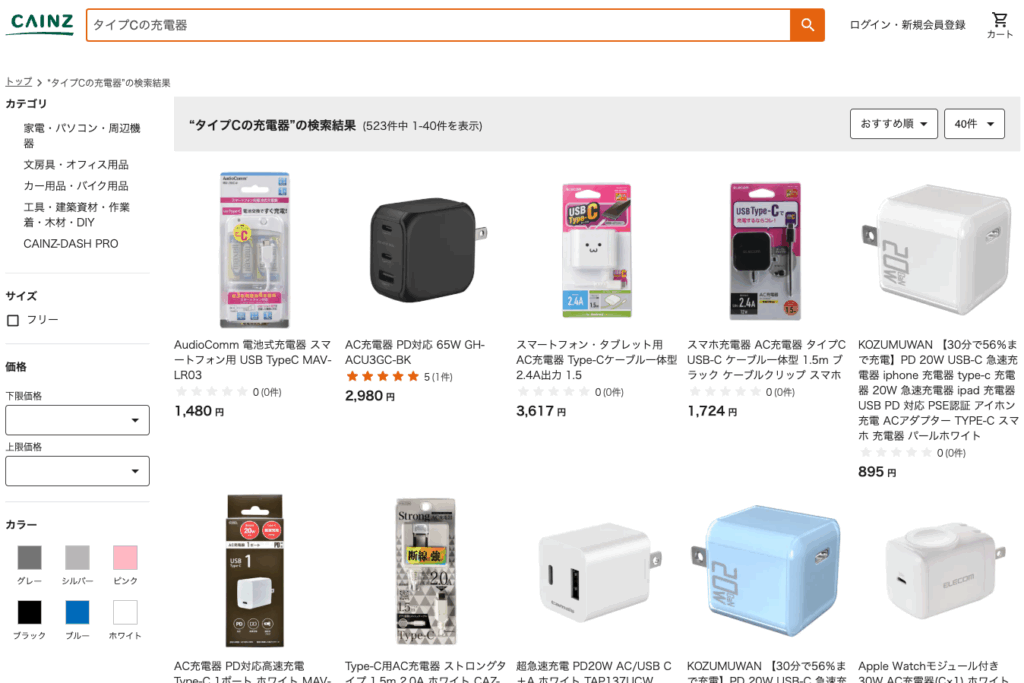Change the 40件 items-per-page dropdown
Image resolution: width=1024 pixels, height=683 pixels.
coord(974,123)
